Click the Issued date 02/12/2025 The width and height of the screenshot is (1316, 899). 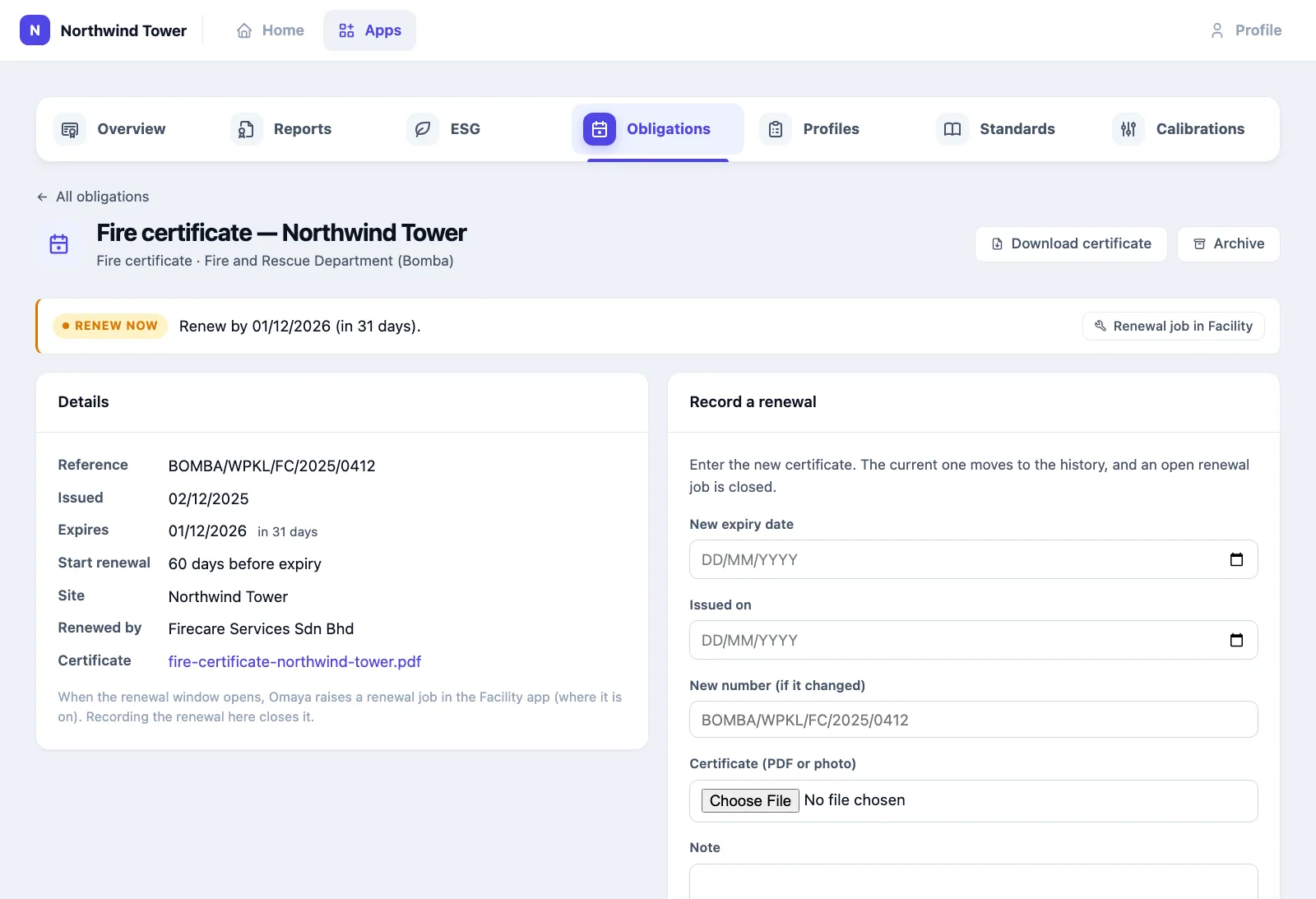209,499
